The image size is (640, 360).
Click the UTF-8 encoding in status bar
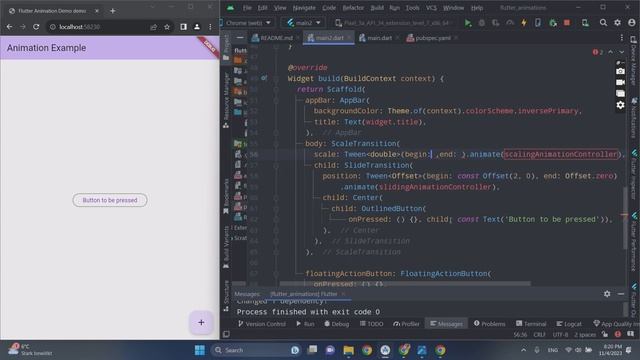pos(560,335)
